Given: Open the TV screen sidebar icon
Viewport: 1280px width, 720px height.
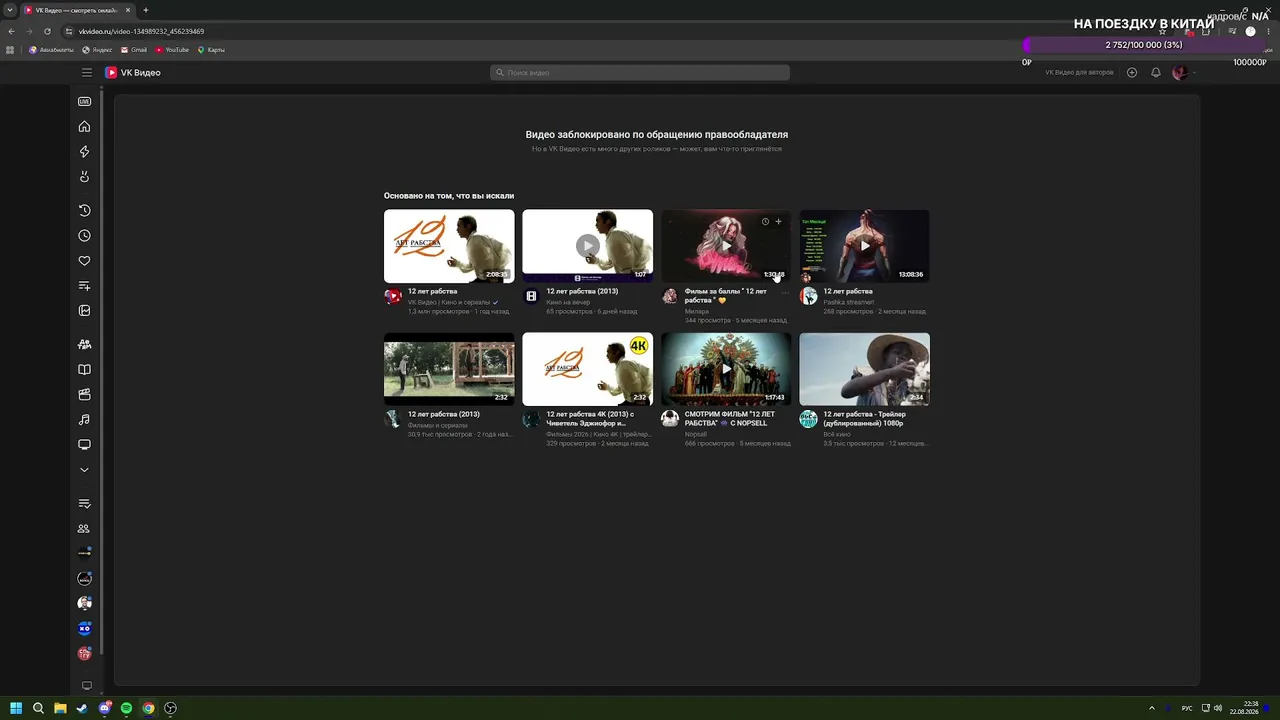Looking at the screenshot, I should point(84,445).
